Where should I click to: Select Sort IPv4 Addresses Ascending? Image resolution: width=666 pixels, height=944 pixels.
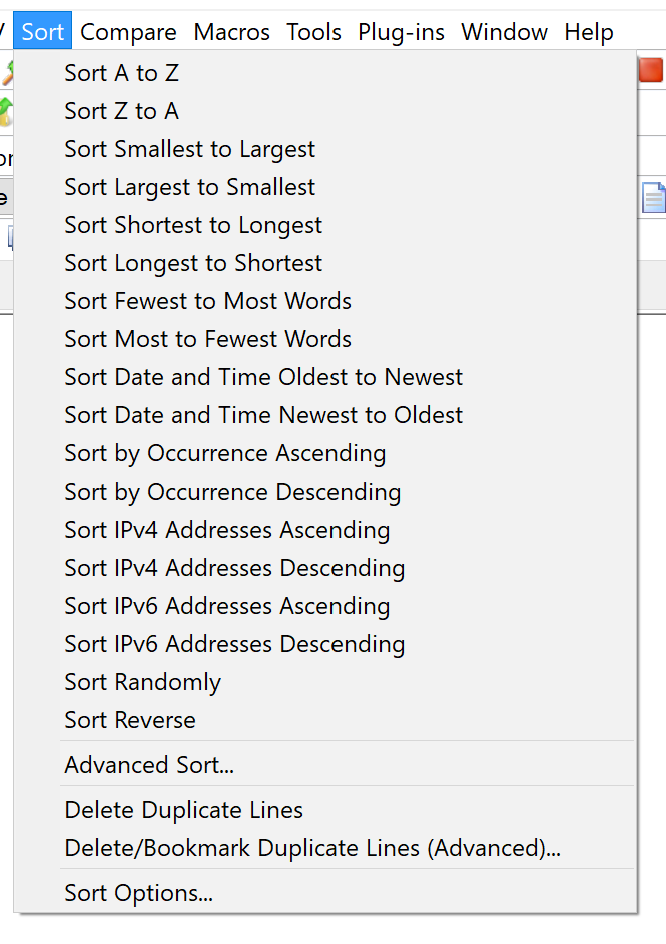[x=325, y=530]
